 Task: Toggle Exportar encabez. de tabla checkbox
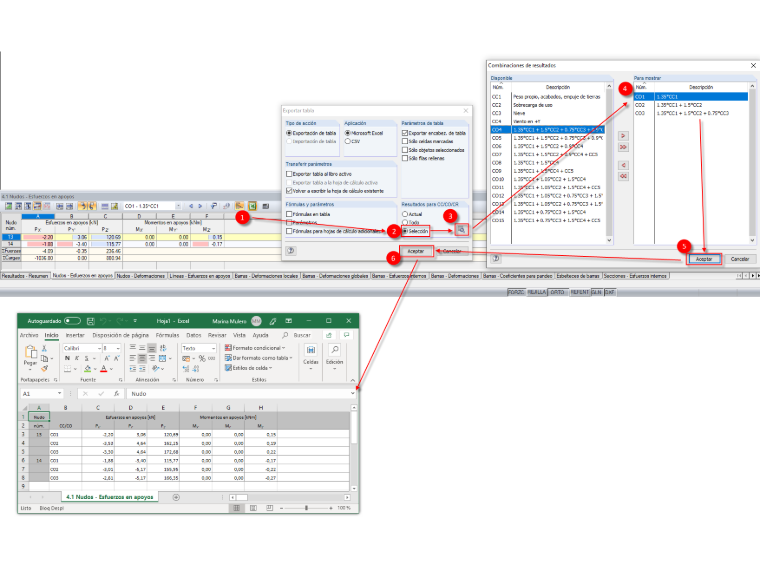pyautogui.click(x=405, y=133)
